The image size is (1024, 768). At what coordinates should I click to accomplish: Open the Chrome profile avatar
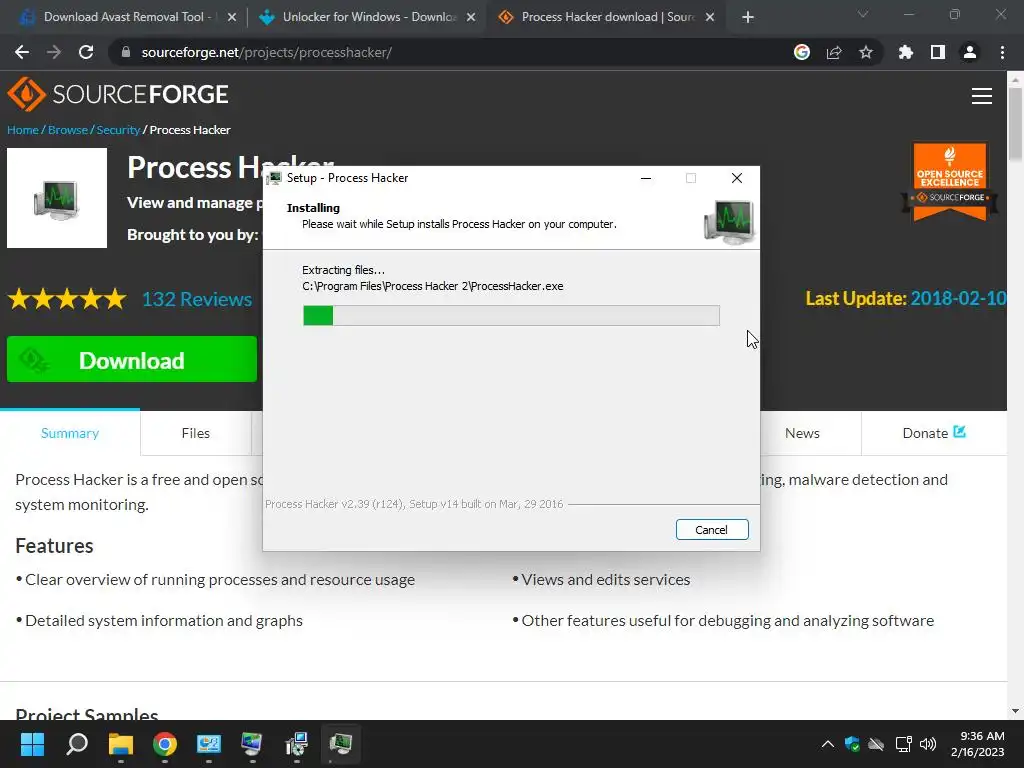(970, 52)
